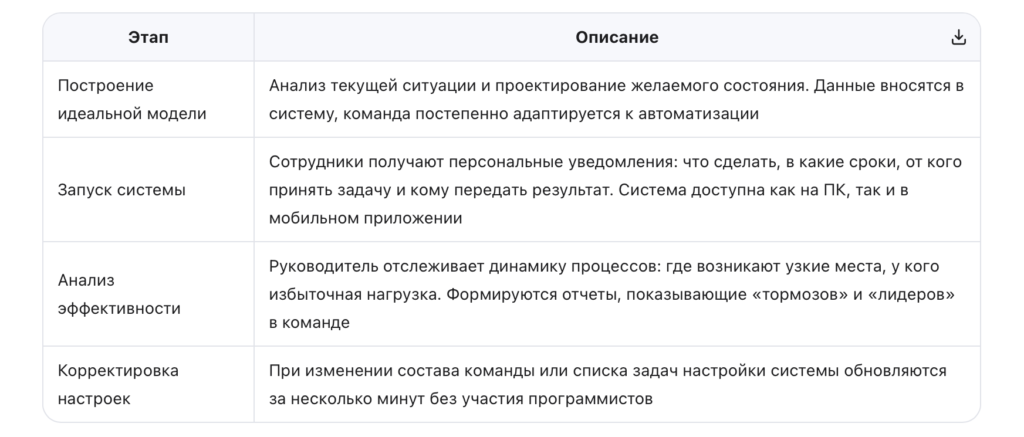Click the text 'в команде'

click(309, 323)
